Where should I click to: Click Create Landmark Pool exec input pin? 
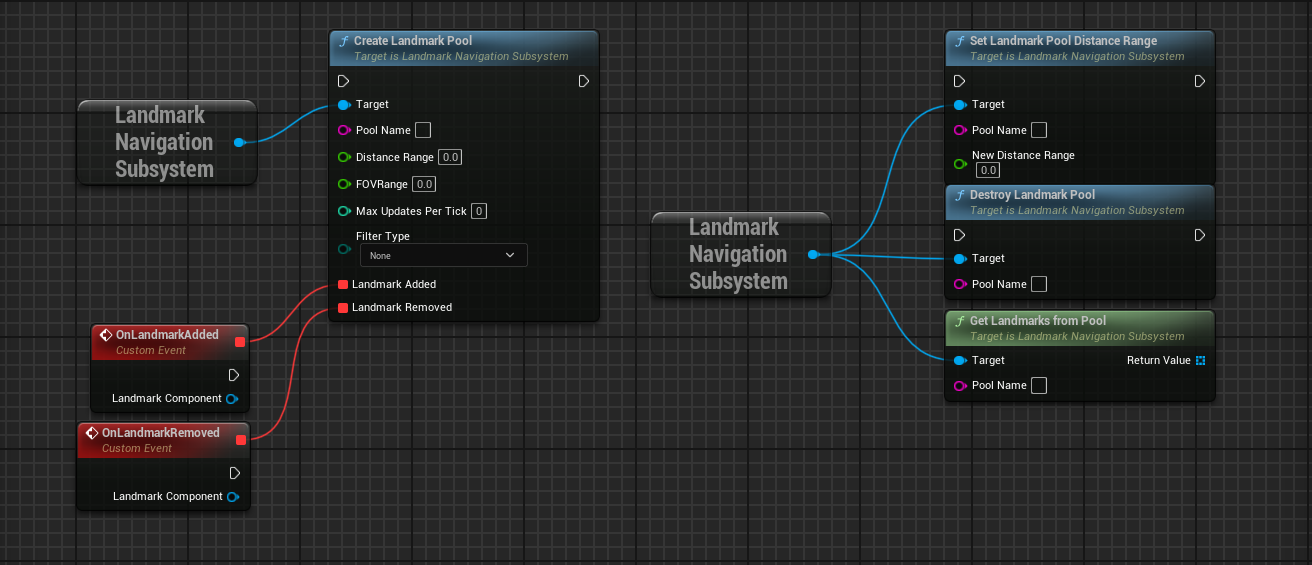tap(343, 81)
